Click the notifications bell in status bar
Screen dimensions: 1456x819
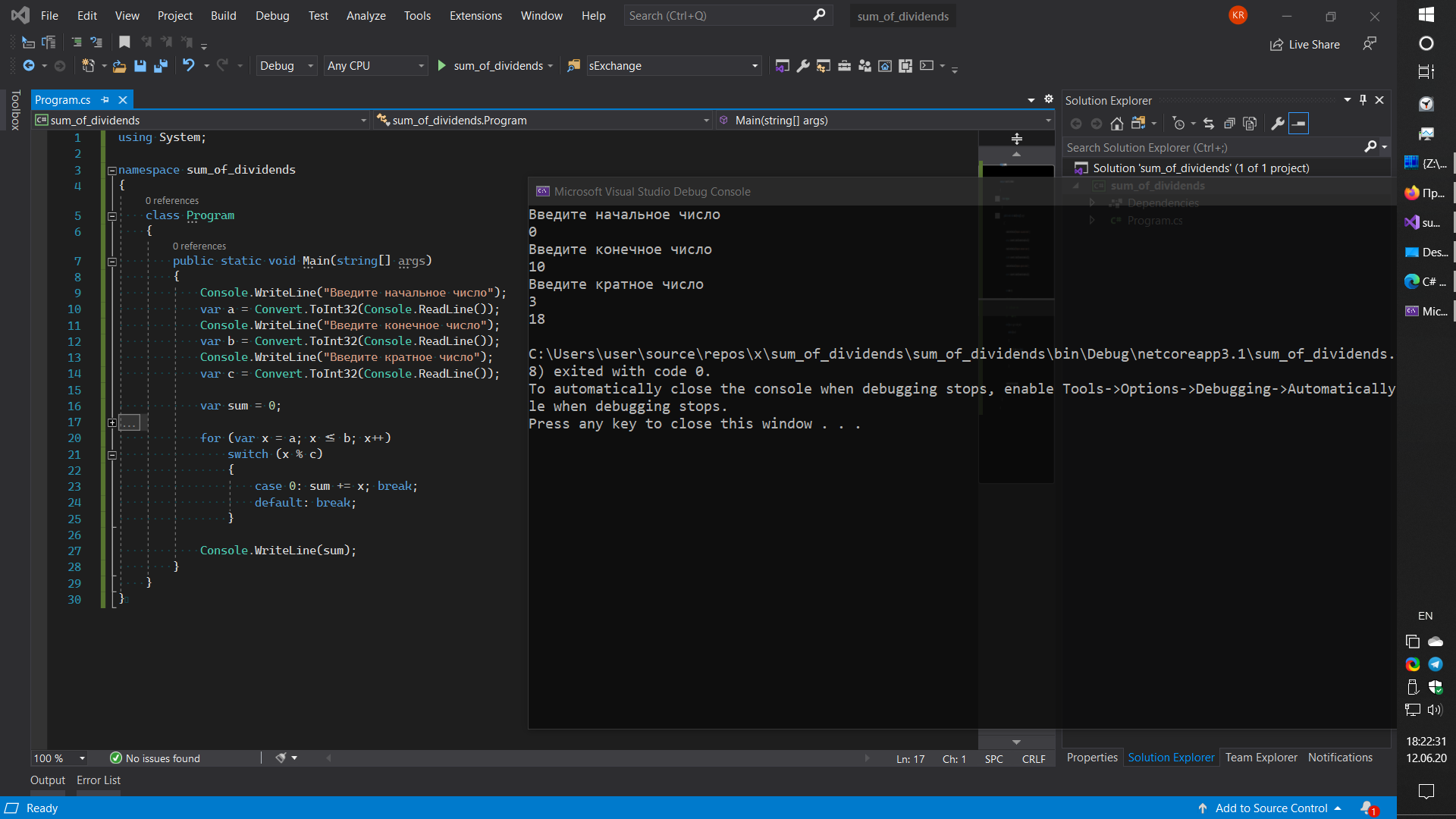[x=1369, y=808]
